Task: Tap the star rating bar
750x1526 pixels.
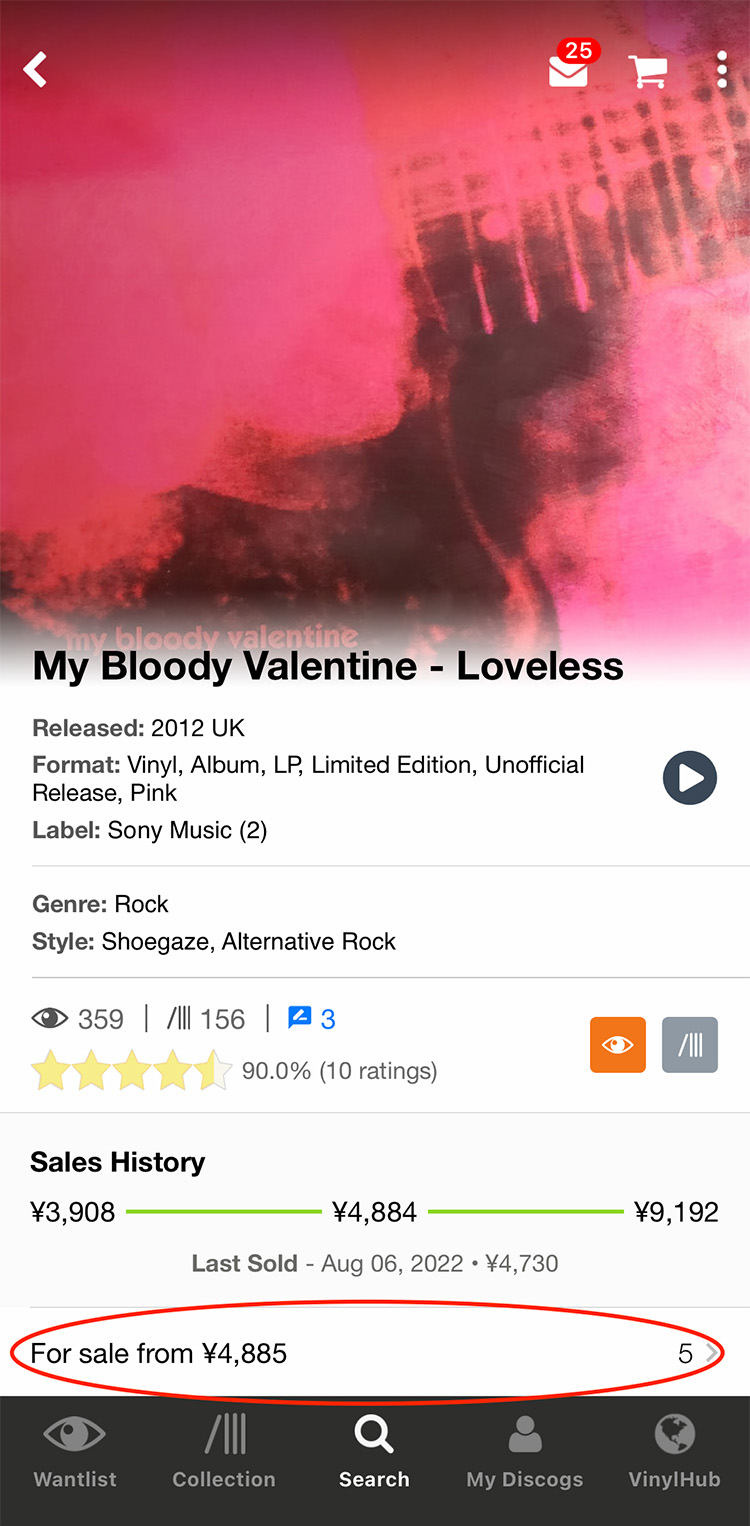Action: pyautogui.click(x=131, y=1071)
